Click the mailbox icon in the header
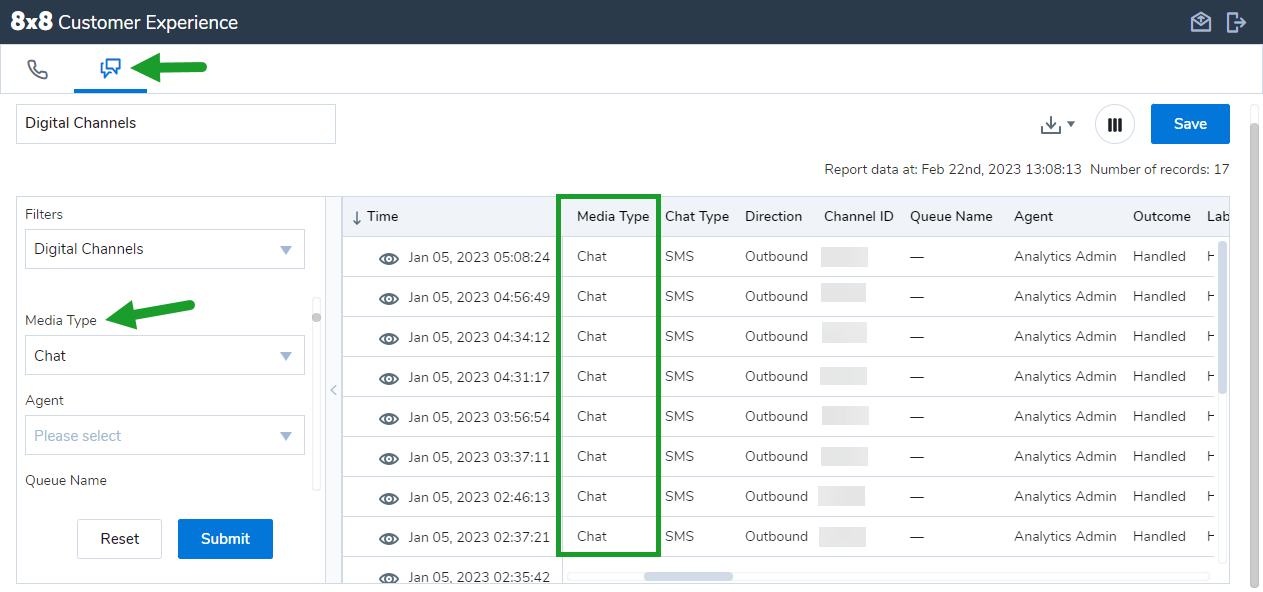This screenshot has height=592, width=1263. [x=1200, y=21]
